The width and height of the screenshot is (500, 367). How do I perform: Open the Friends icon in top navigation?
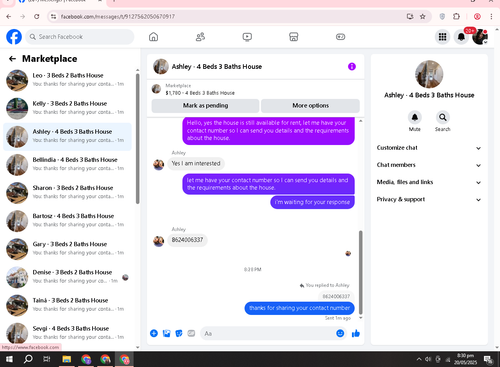click(x=200, y=37)
